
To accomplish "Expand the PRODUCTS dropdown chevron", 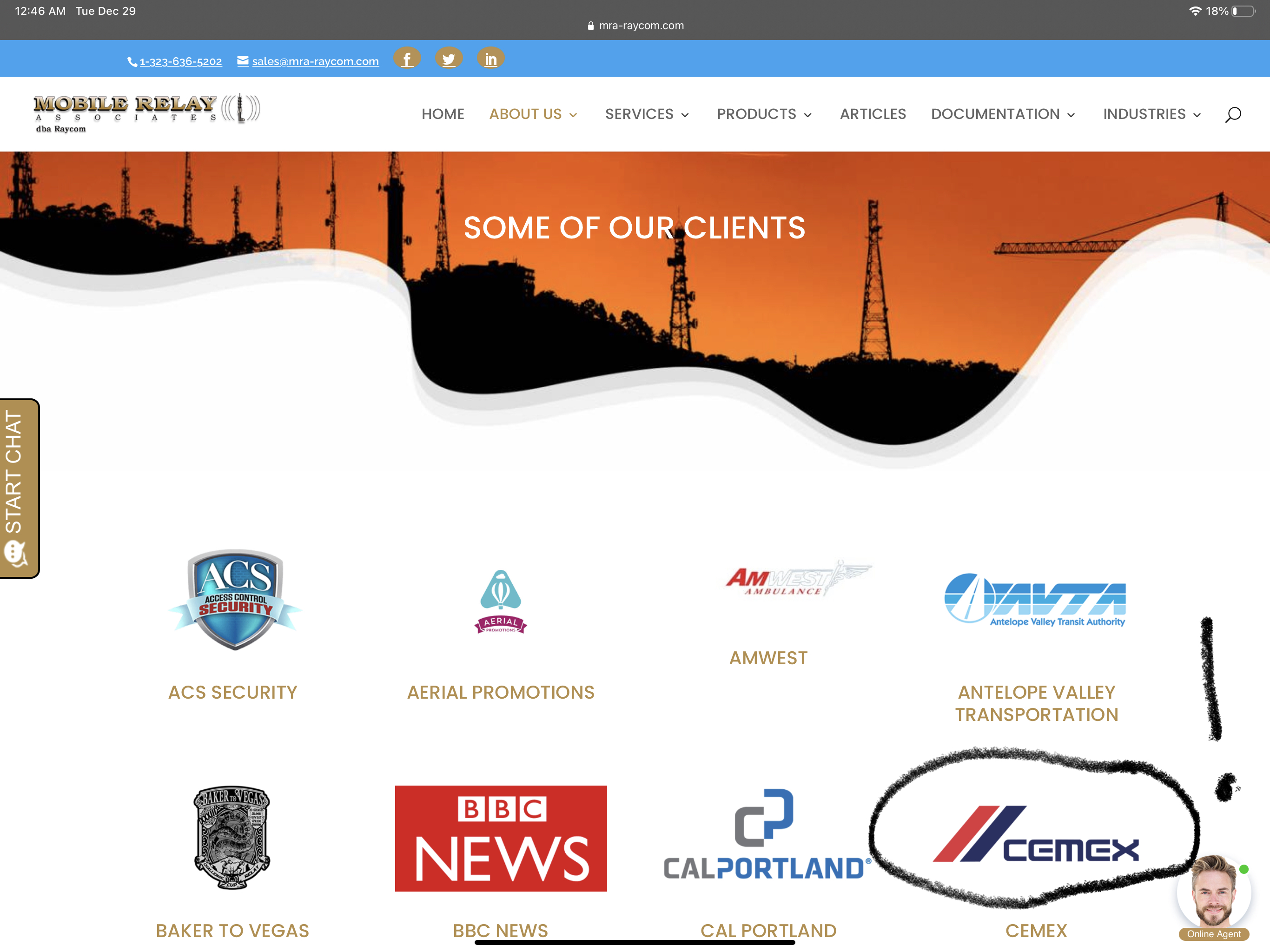I will [808, 115].
